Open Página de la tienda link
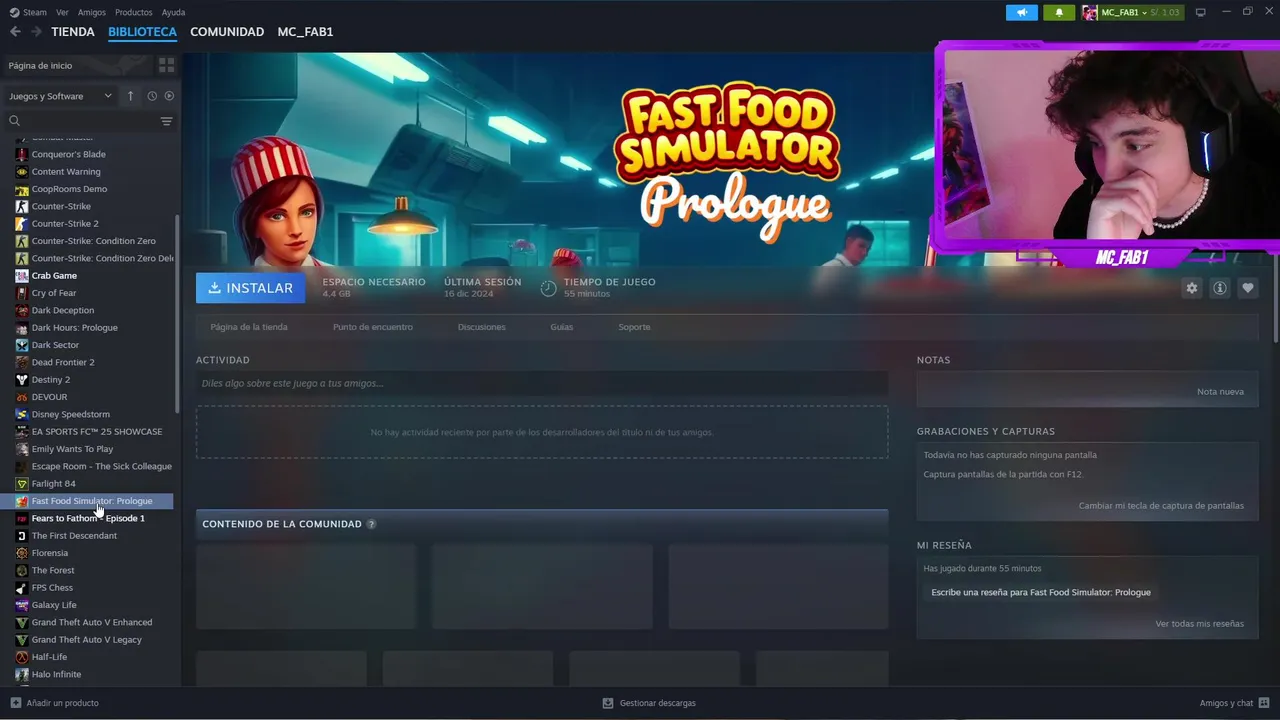1280x720 pixels. (x=249, y=327)
